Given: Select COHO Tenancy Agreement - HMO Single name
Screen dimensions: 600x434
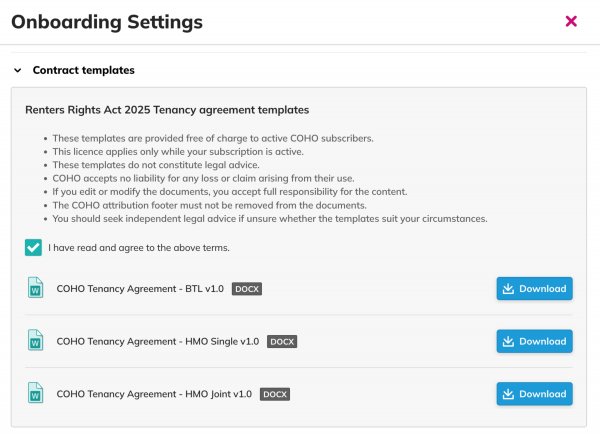Looking at the screenshot, I should [x=158, y=341].
